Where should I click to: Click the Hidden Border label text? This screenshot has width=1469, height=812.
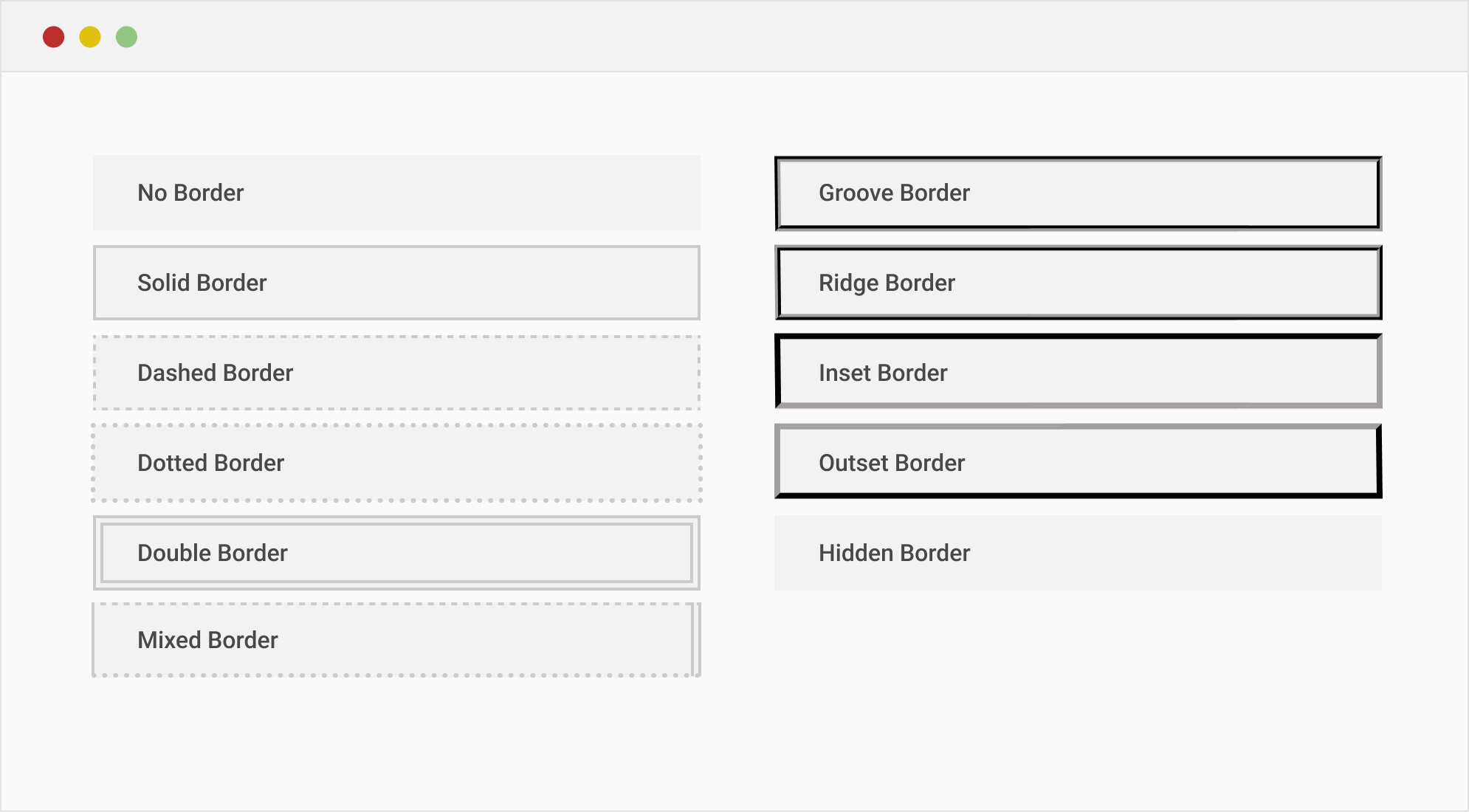[895, 553]
